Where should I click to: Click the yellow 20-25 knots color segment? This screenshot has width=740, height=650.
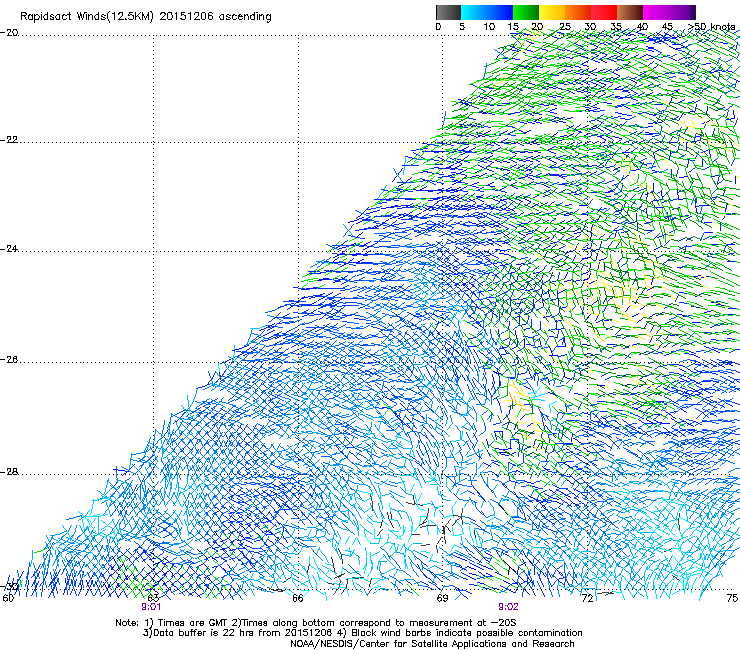tap(552, 12)
